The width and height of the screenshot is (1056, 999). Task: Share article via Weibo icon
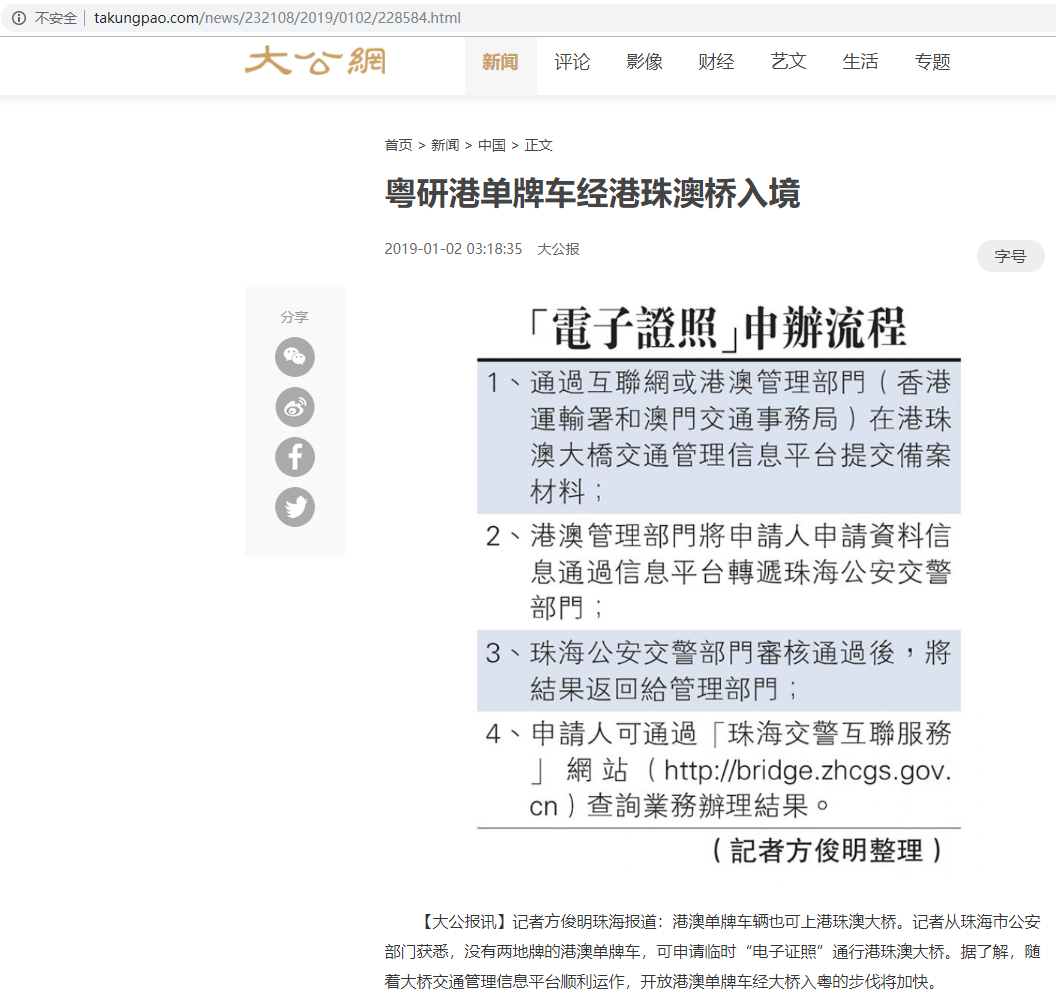(x=295, y=407)
